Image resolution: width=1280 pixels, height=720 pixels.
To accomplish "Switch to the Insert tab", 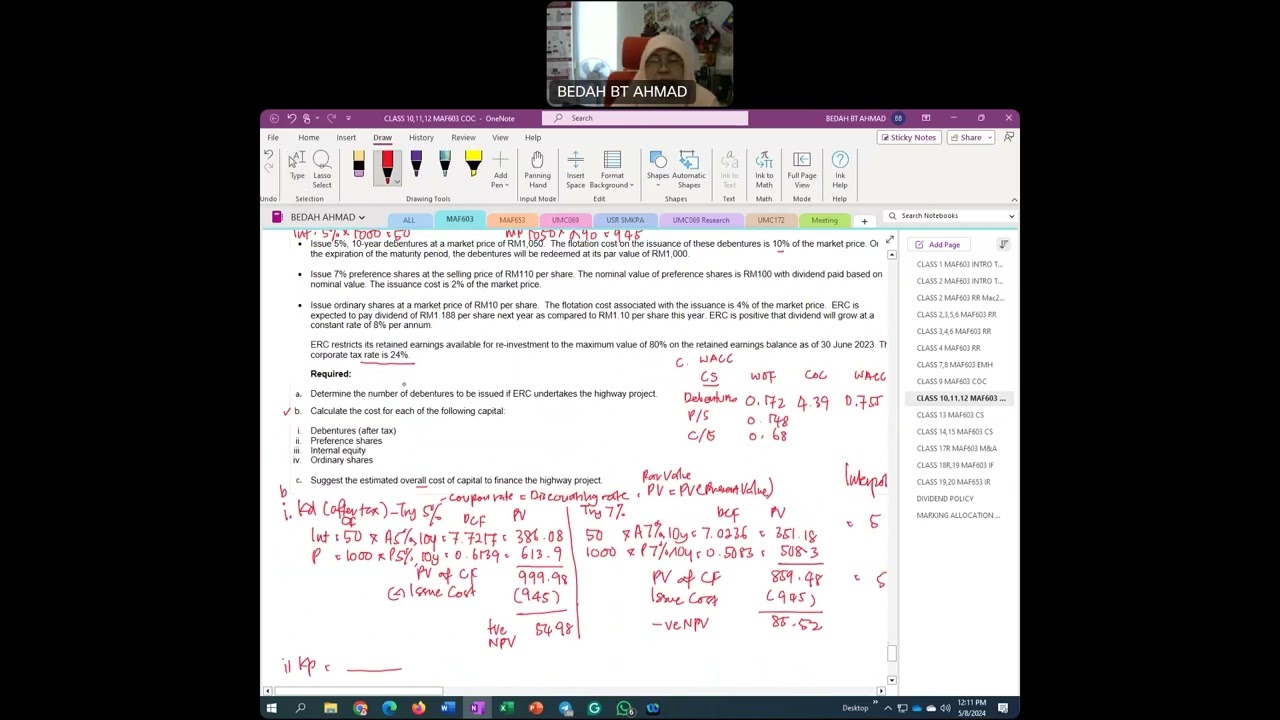I will (x=346, y=137).
